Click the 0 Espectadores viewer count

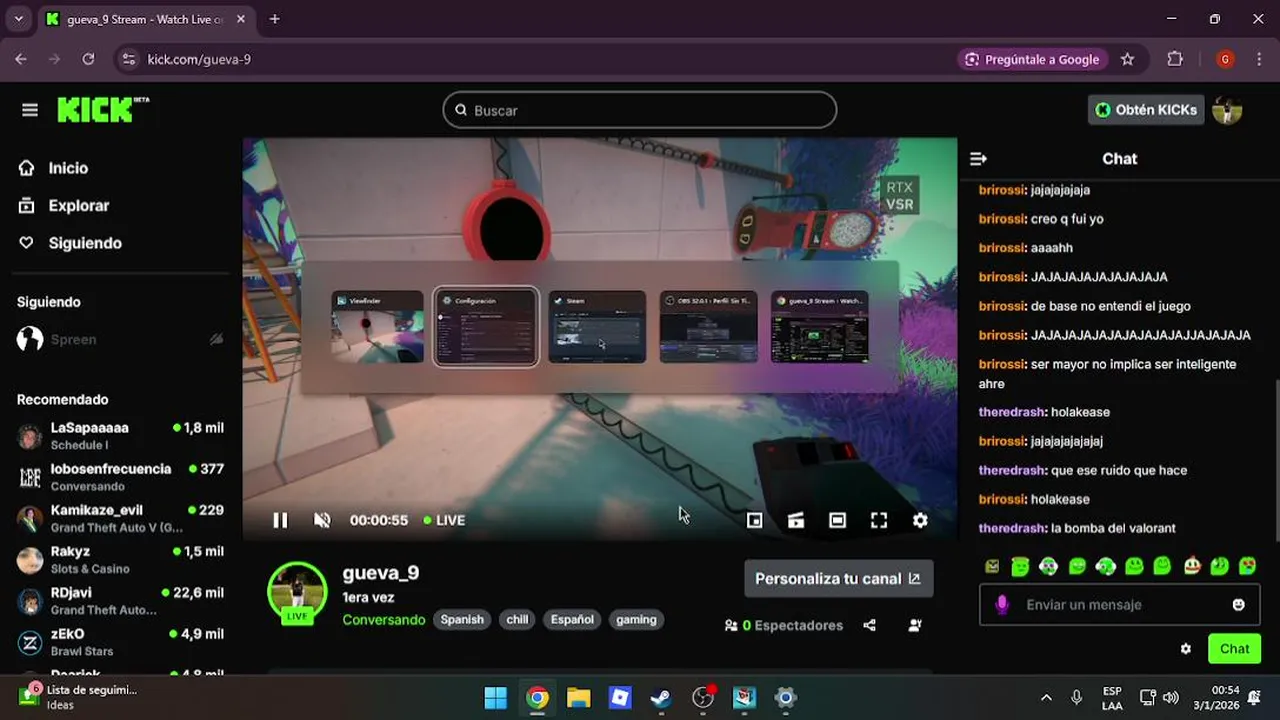(x=784, y=625)
